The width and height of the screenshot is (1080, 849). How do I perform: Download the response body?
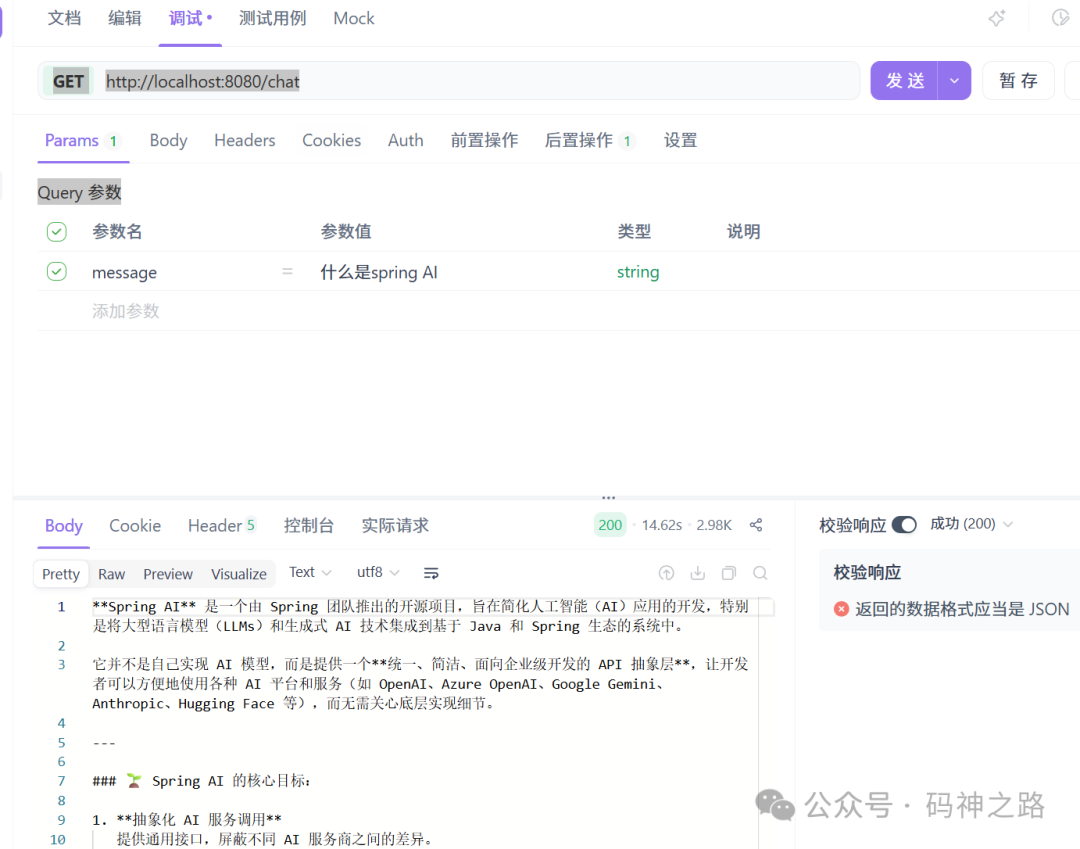click(x=697, y=573)
